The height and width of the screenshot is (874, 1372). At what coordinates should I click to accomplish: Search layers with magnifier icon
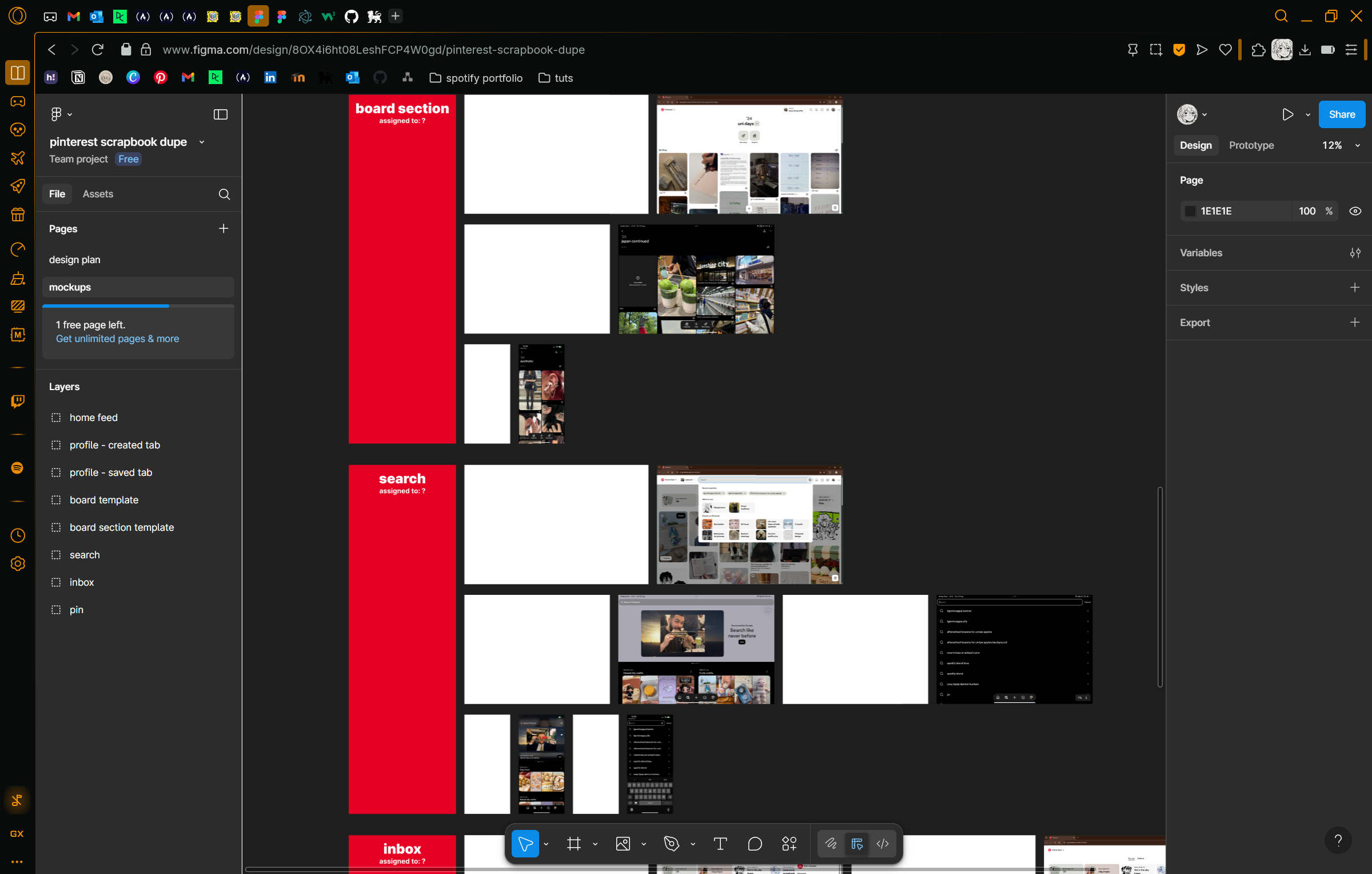tap(224, 194)
